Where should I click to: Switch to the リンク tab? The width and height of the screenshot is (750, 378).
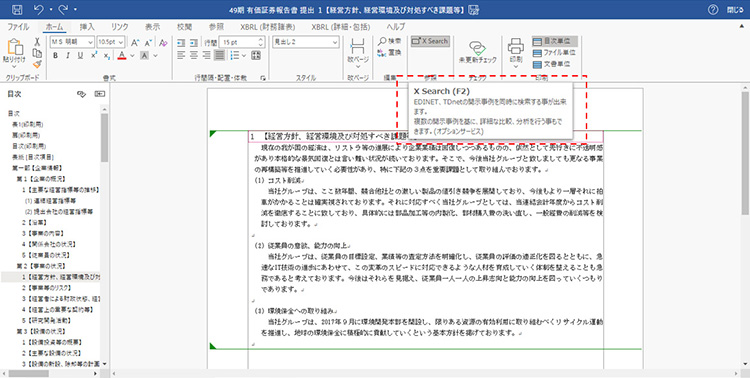tap(120, 26)
